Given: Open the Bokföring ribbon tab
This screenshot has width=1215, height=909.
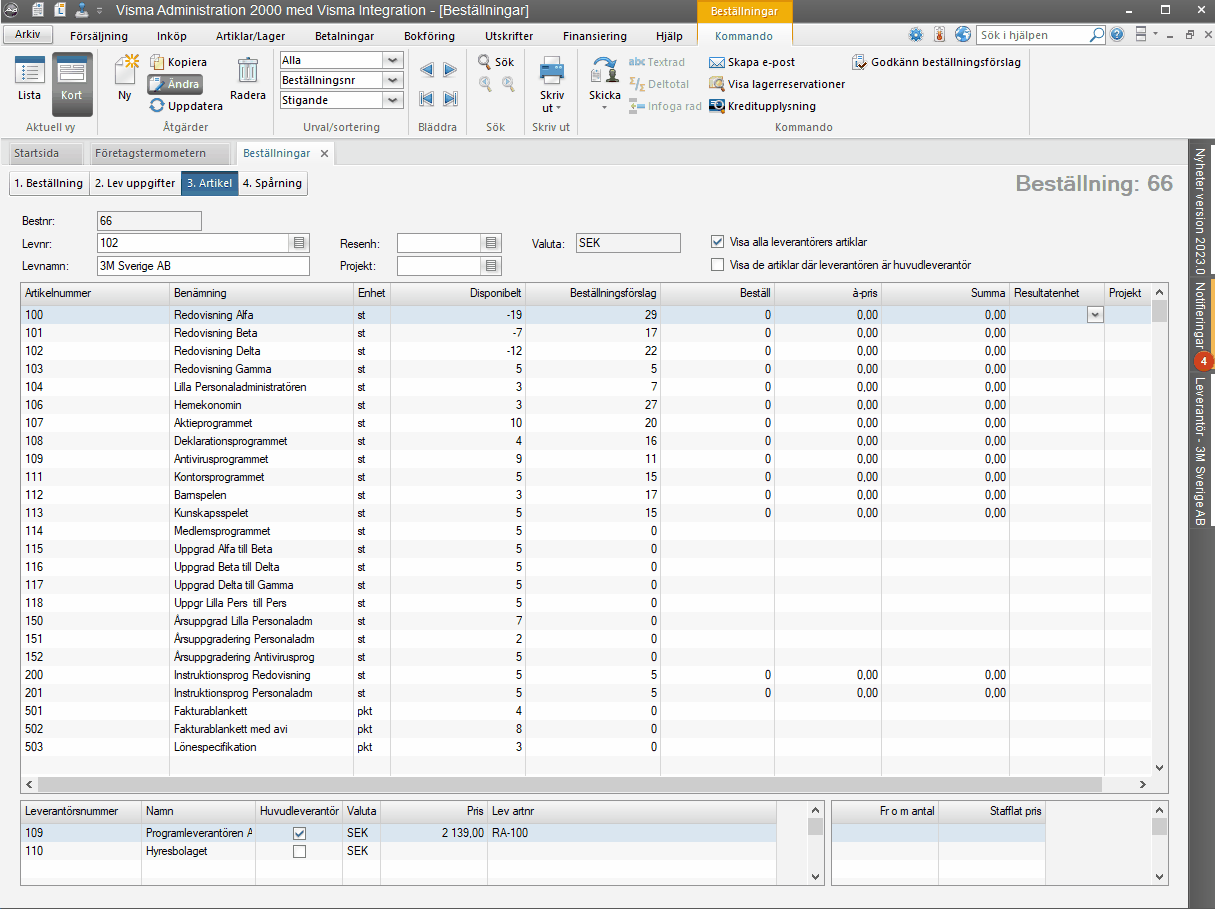Looking at the screenshot, I should pos(429,36).
